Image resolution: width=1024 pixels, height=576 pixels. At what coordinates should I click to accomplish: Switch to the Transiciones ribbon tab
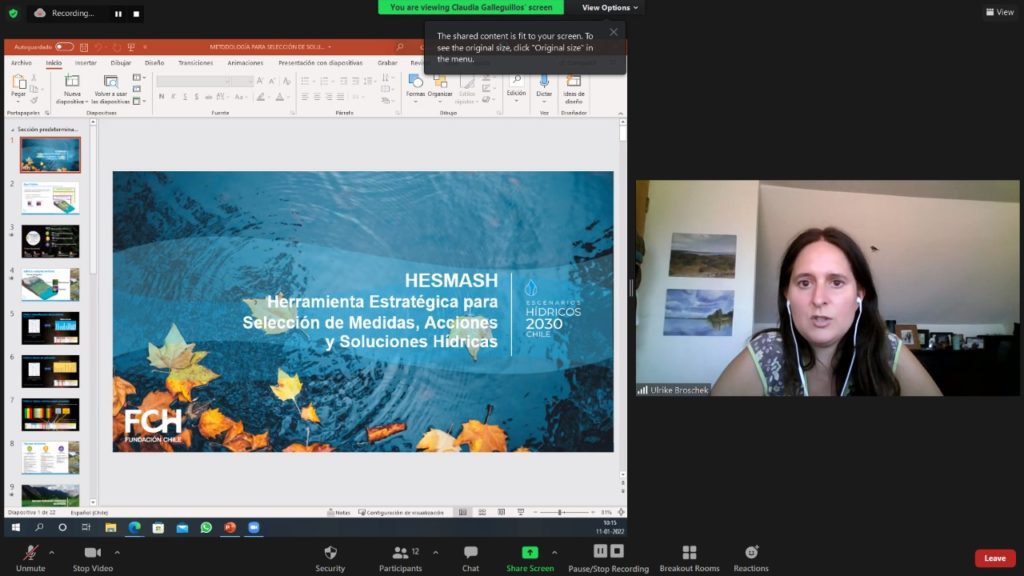tap(195, 63)
